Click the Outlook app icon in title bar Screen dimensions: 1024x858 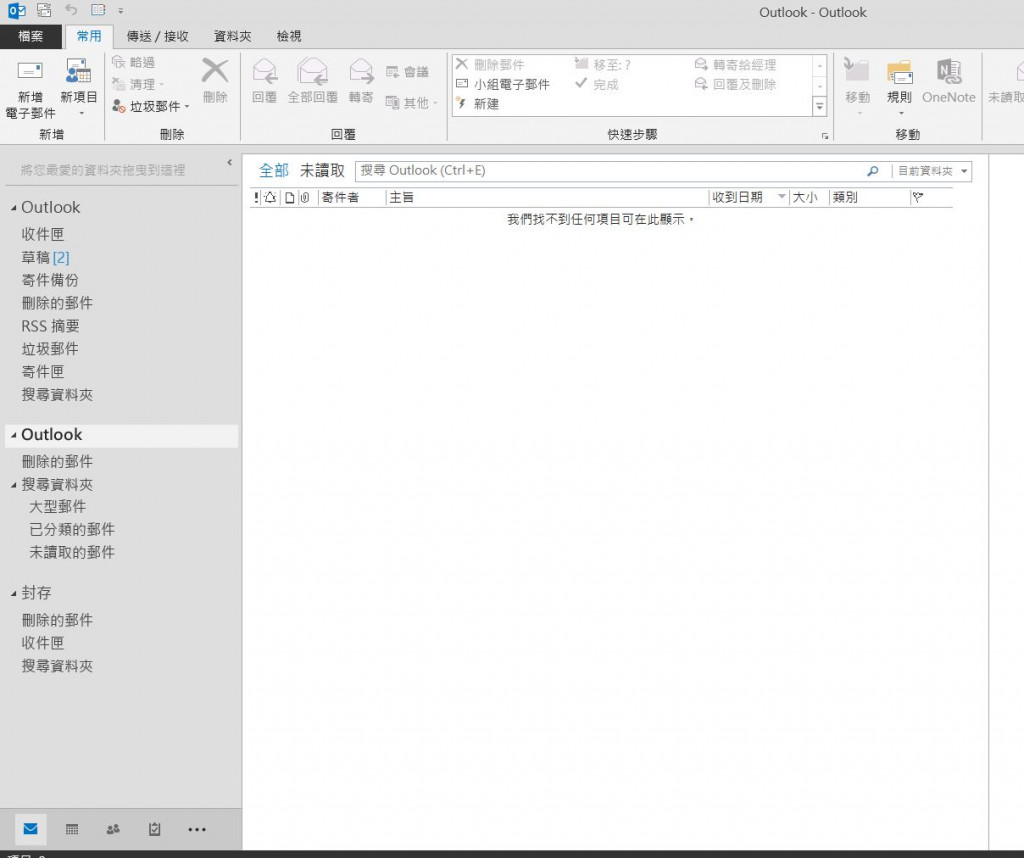[17, 10]
